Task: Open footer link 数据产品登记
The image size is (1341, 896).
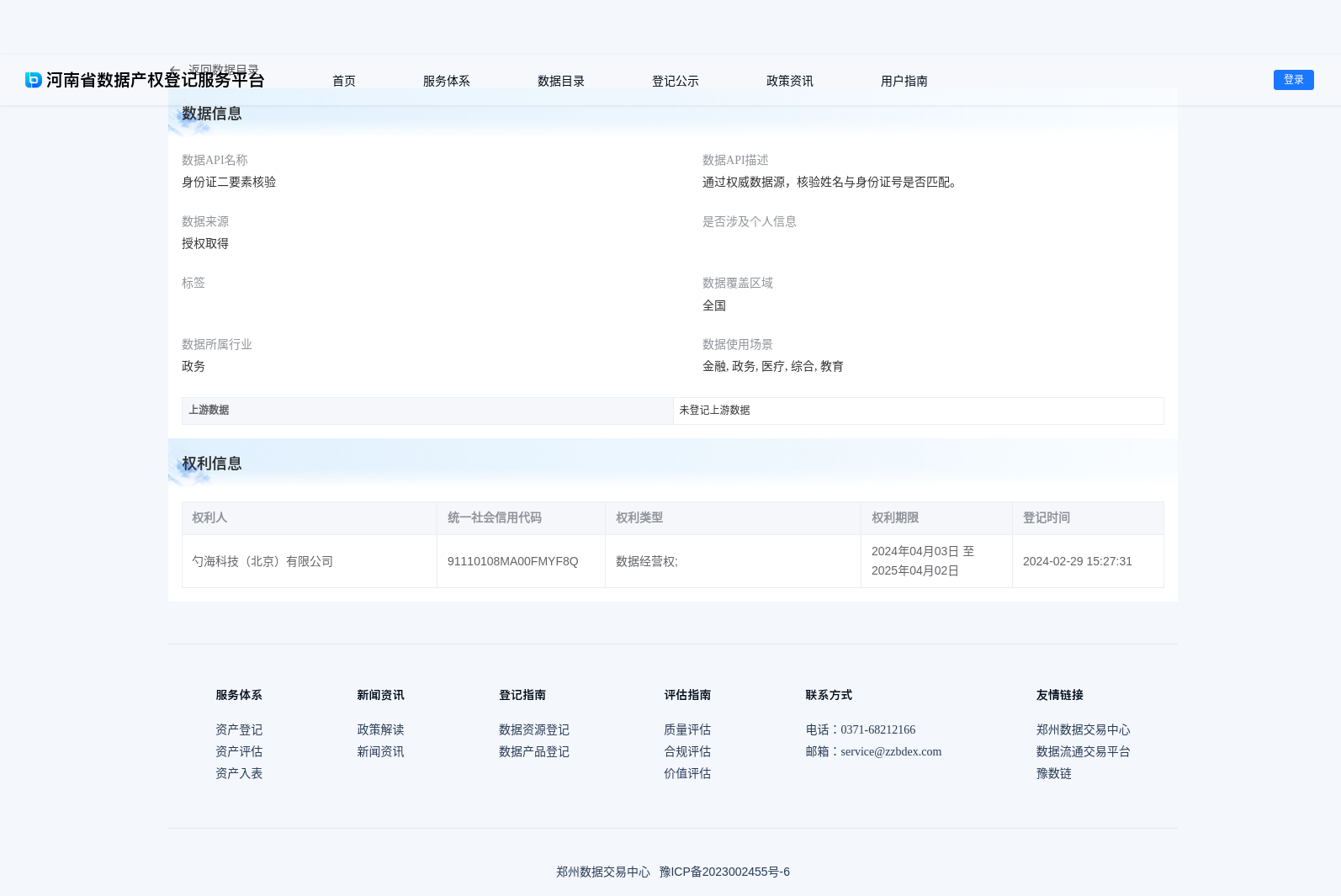Action: 534,751
